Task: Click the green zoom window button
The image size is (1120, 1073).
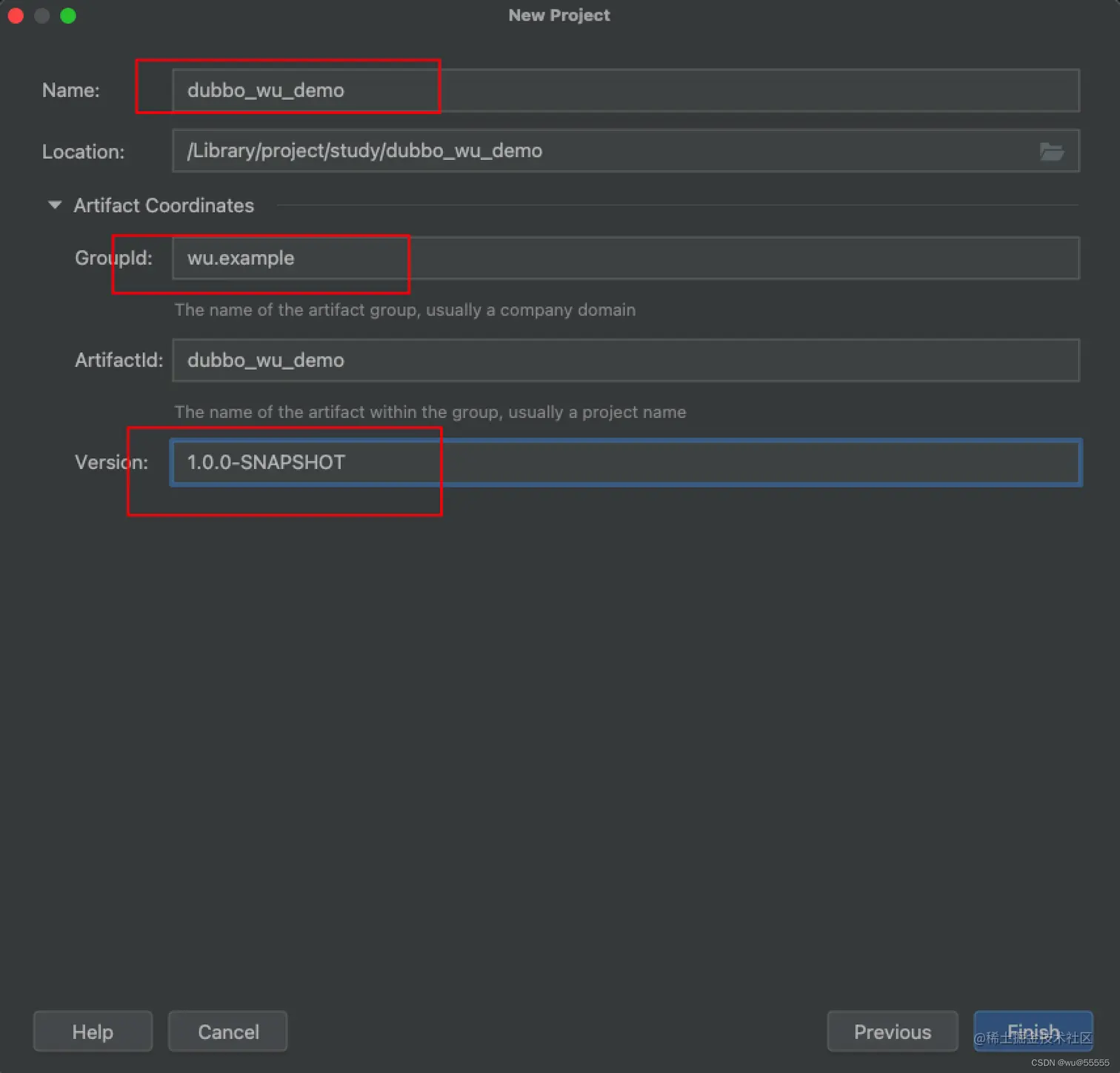Action: (68, 16)
